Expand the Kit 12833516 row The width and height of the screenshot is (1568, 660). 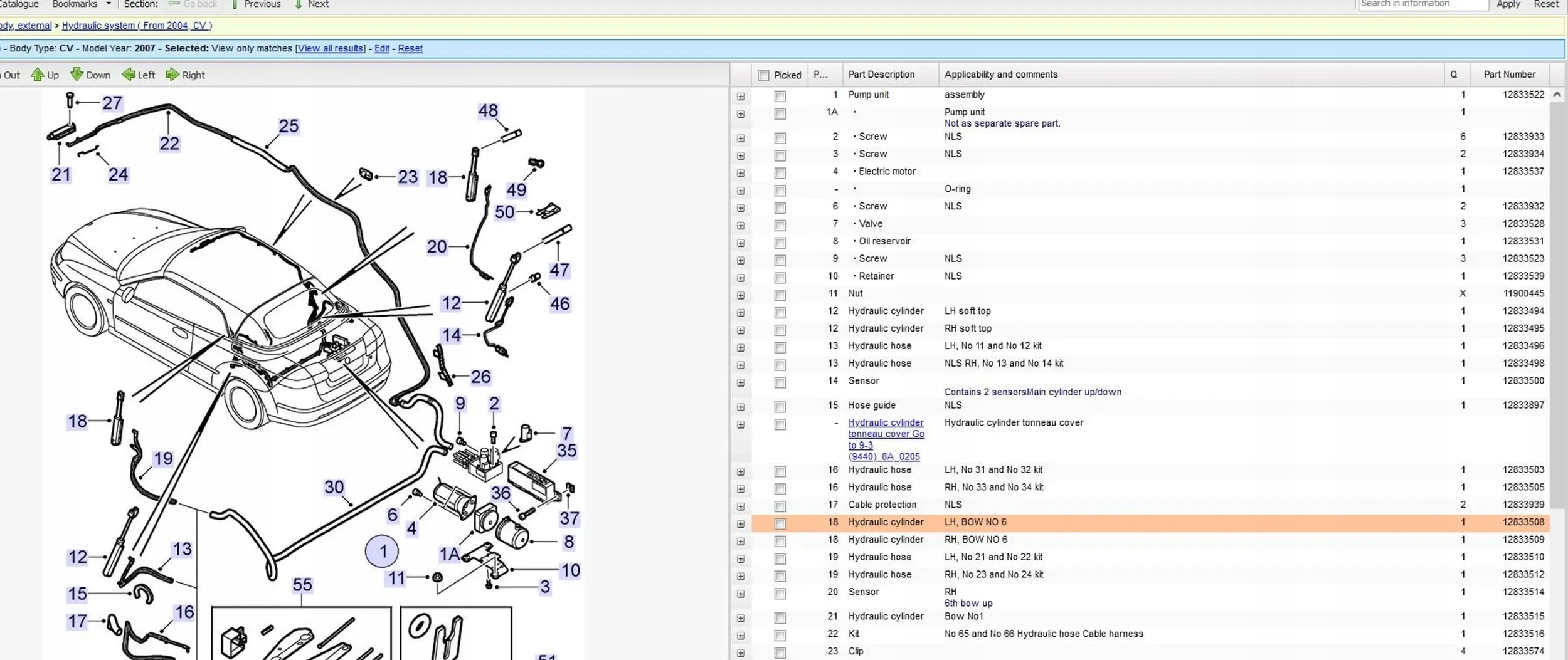point(741,636)
